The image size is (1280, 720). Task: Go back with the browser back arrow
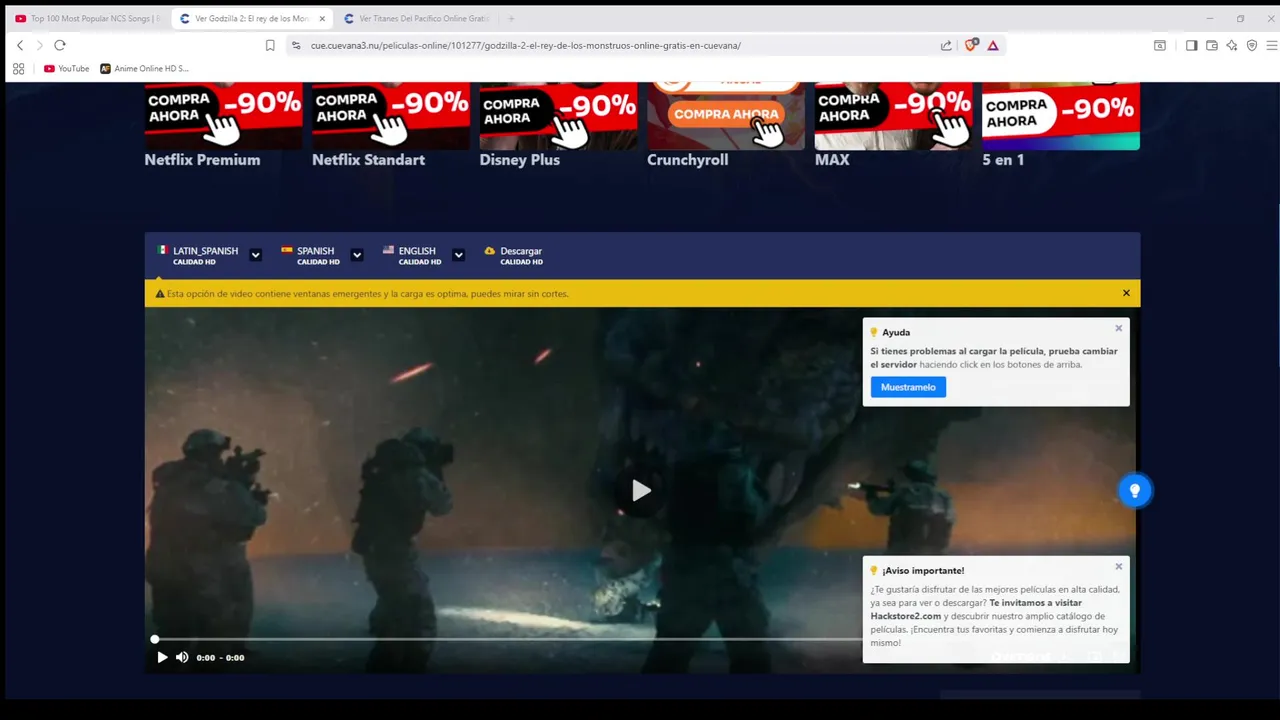pos(20,45)
